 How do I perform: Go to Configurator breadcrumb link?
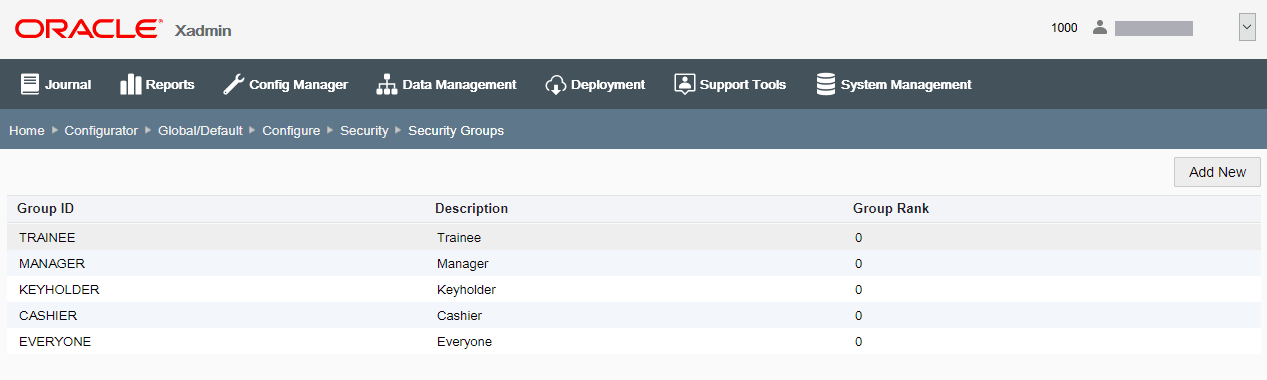pyautogui.click(x=101, y=131)
